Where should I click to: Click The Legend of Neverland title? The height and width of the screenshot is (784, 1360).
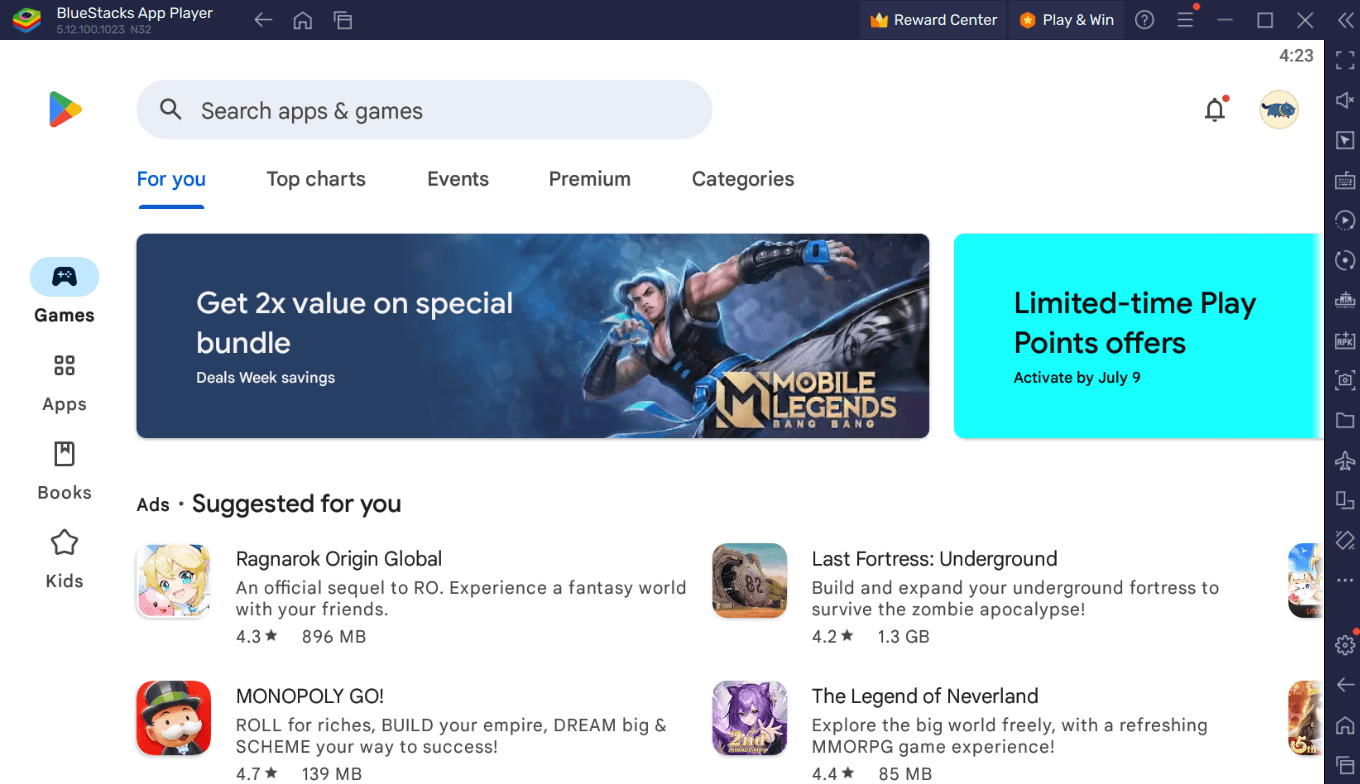pos(925,696)
